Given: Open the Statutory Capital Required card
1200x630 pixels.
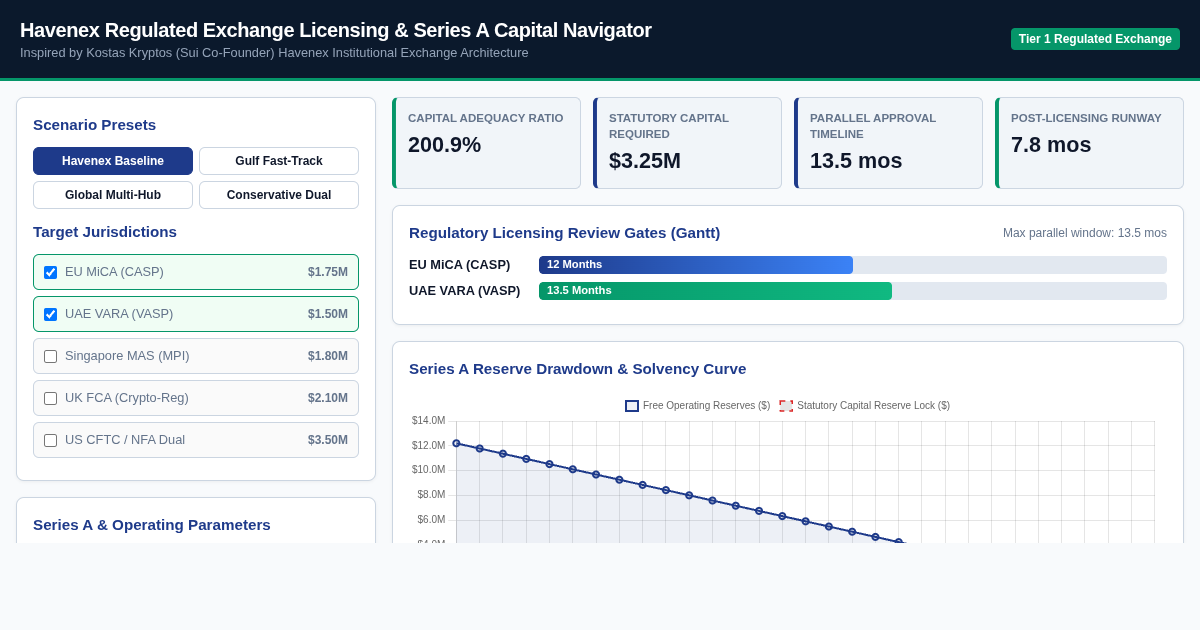Looking at the screenshot, I should [687, 143].
